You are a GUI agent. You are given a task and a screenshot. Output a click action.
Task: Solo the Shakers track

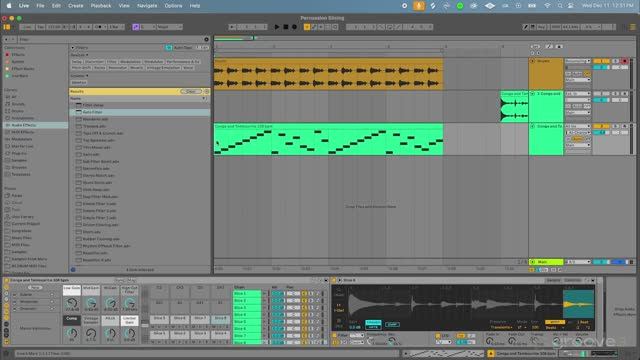616,61
